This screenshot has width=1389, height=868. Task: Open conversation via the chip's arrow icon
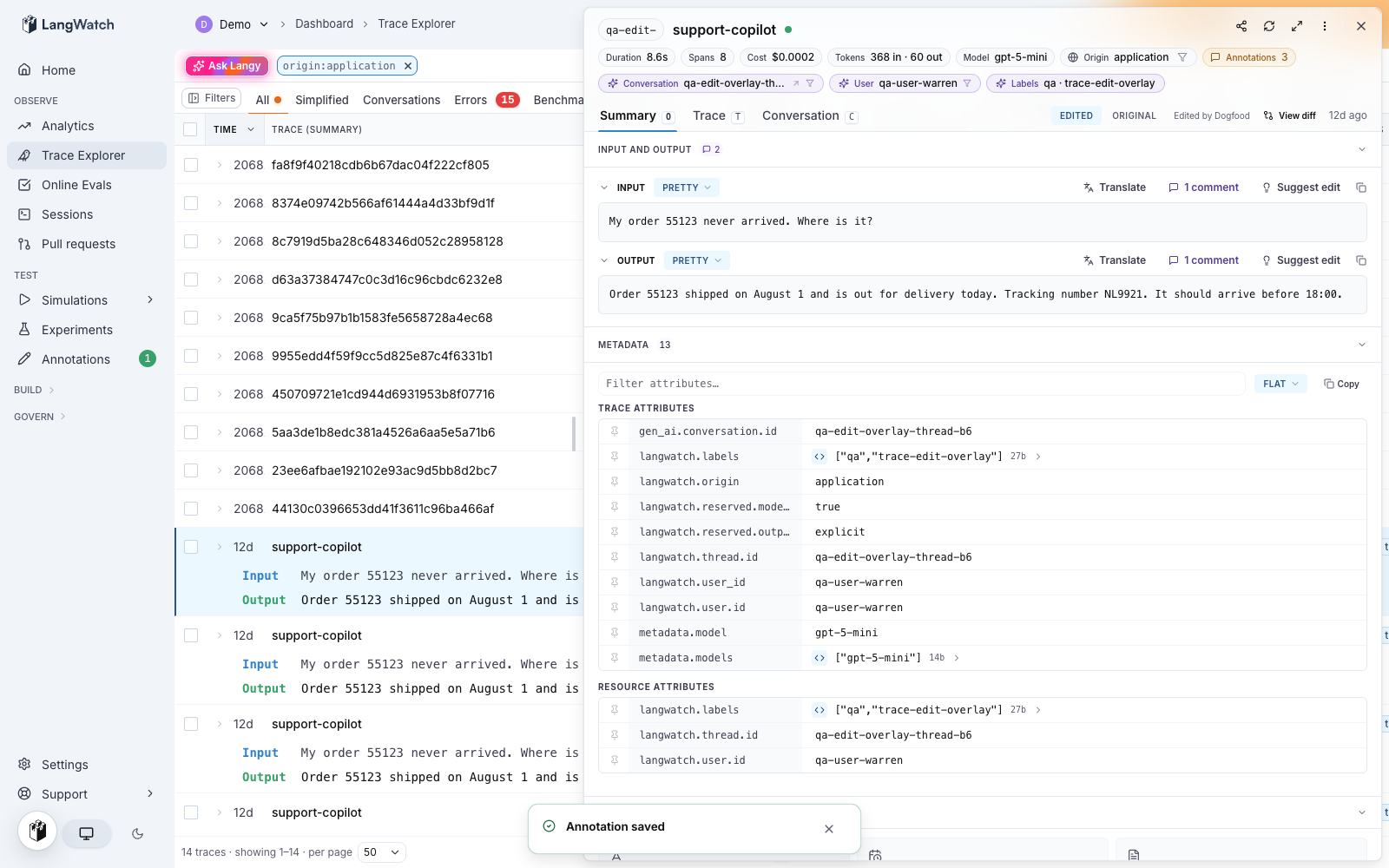click(796, 83)
